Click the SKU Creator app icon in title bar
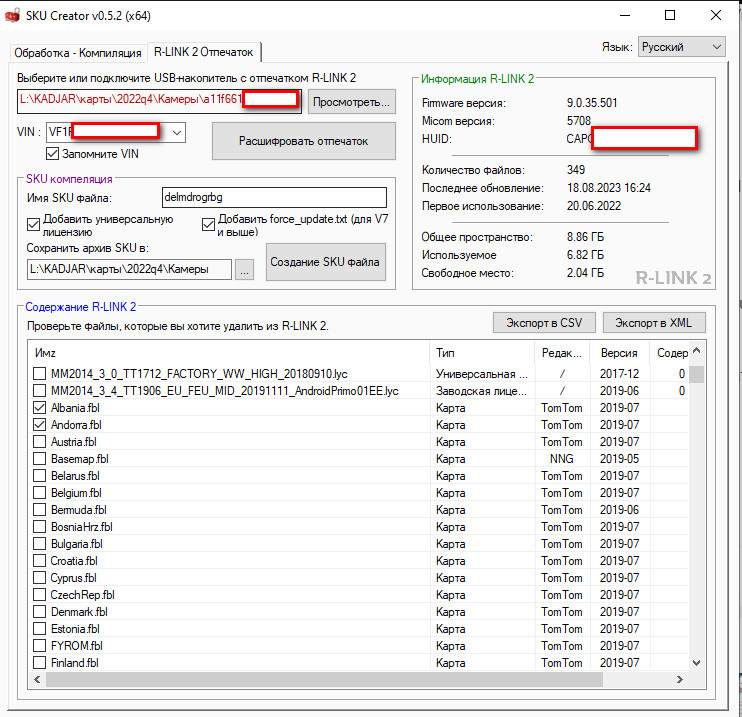Screen dimensions: 742x717 [x=13, y=16]
